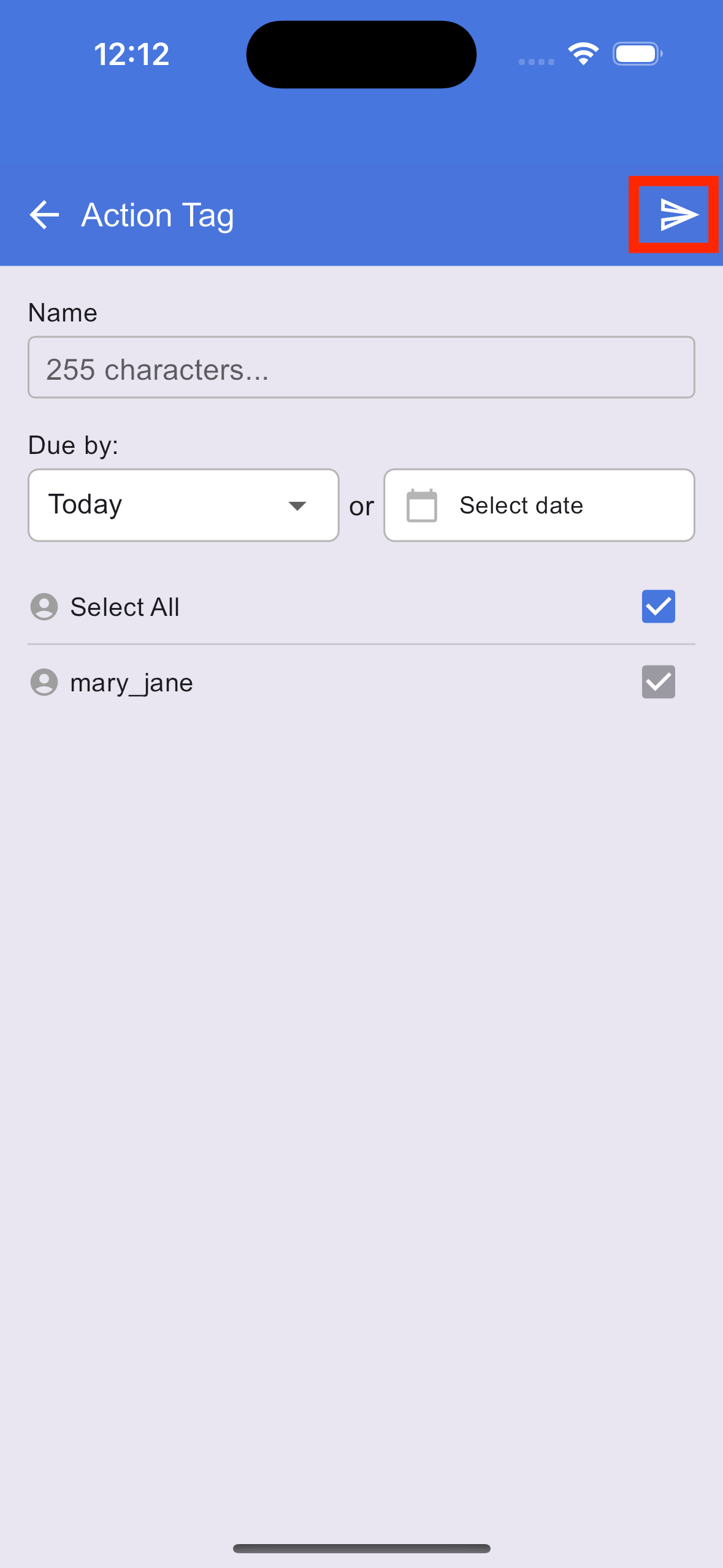
Task: Tap the Wi-Fi status icon
Action: [x=583, y=54]
